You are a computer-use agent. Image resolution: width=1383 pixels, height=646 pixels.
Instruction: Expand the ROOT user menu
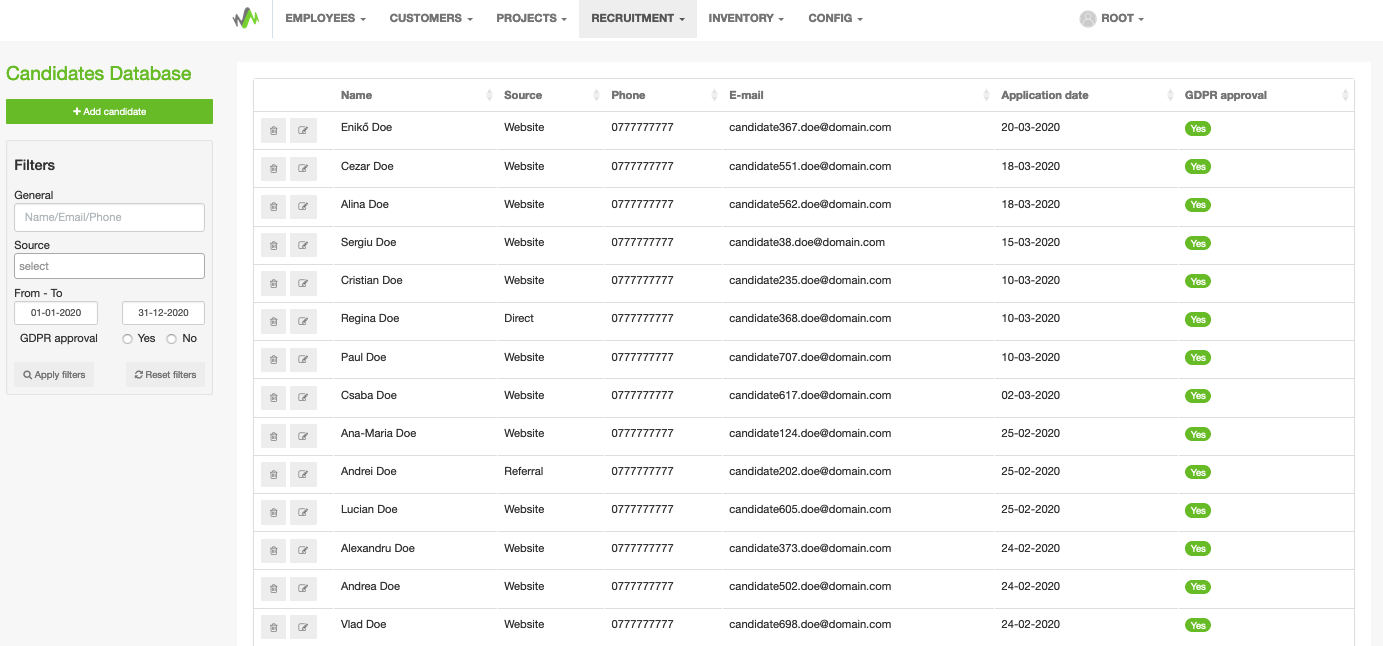[1112, 18]
